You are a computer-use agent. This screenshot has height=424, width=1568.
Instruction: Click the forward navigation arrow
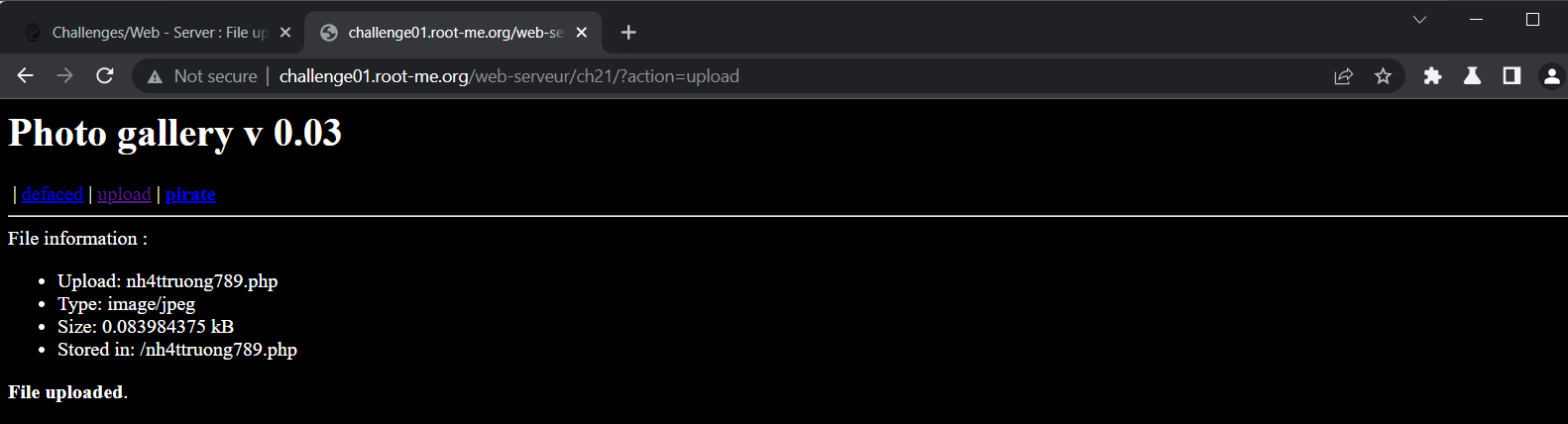(x=65, y=76)
